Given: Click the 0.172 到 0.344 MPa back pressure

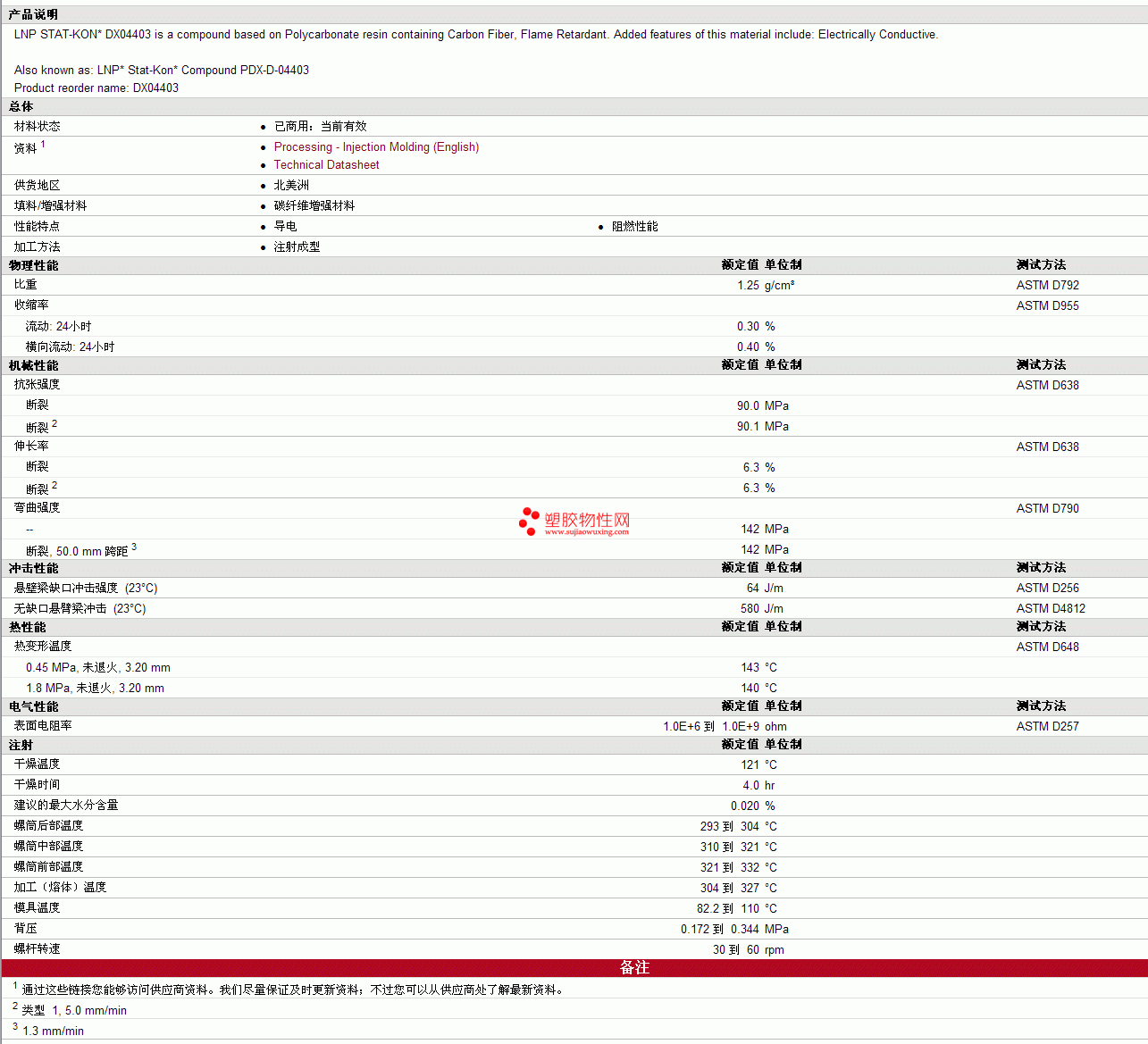Looking at the screenshot, I should point(734,930).
